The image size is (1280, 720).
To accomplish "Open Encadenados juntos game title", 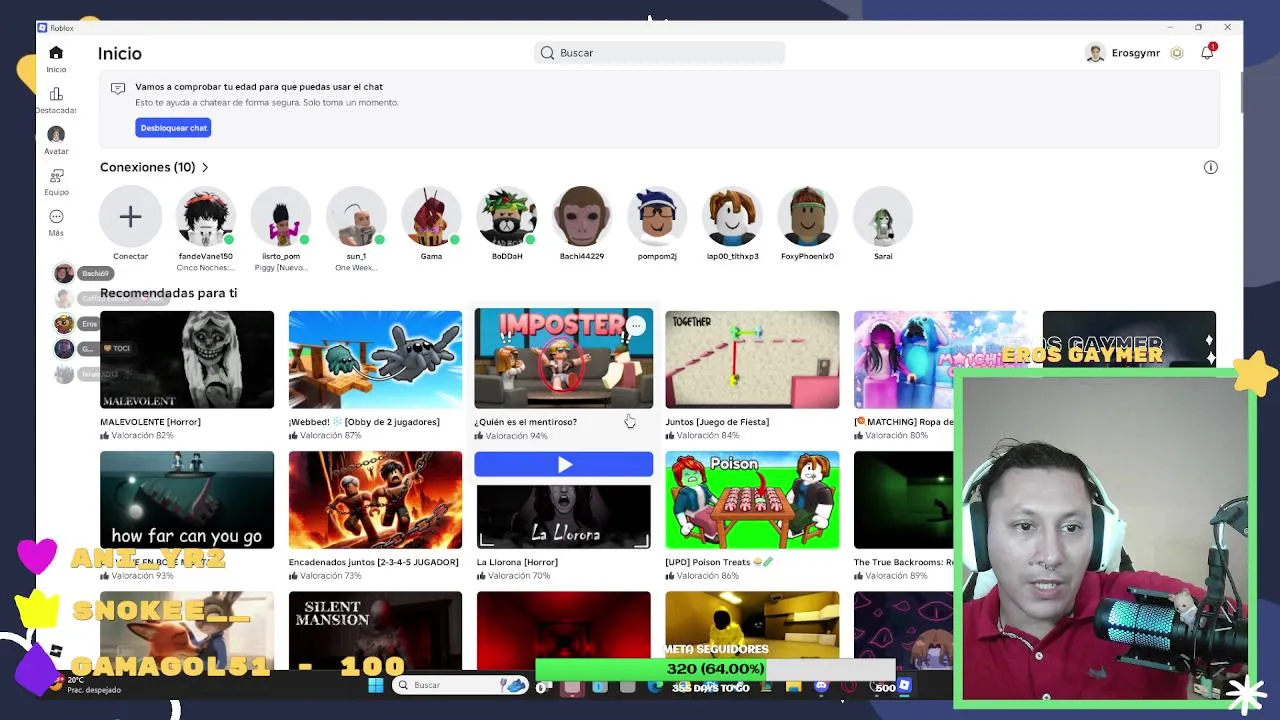I will coord(374,562).
